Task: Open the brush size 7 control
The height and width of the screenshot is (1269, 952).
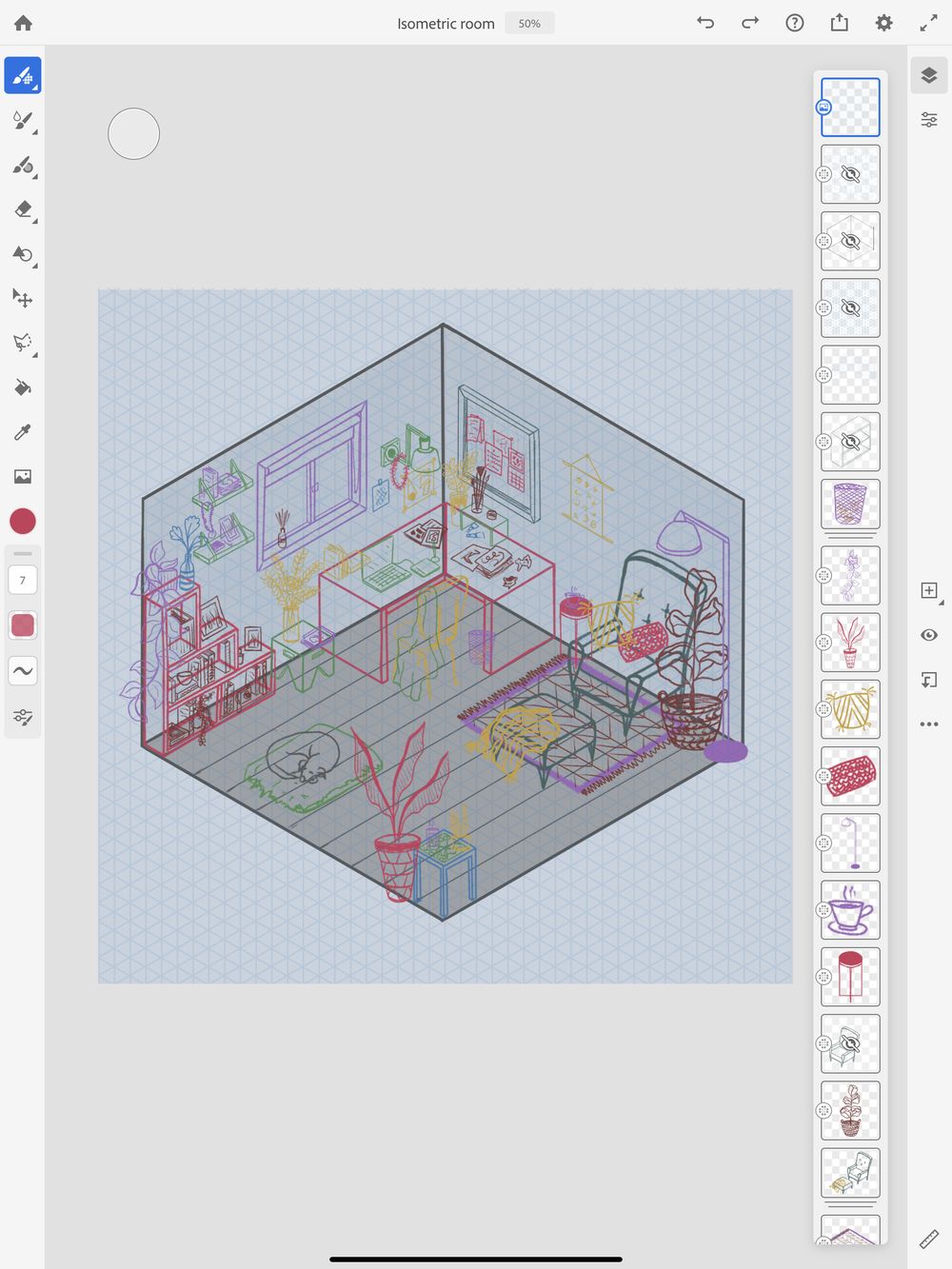Action: coord(23,580)
